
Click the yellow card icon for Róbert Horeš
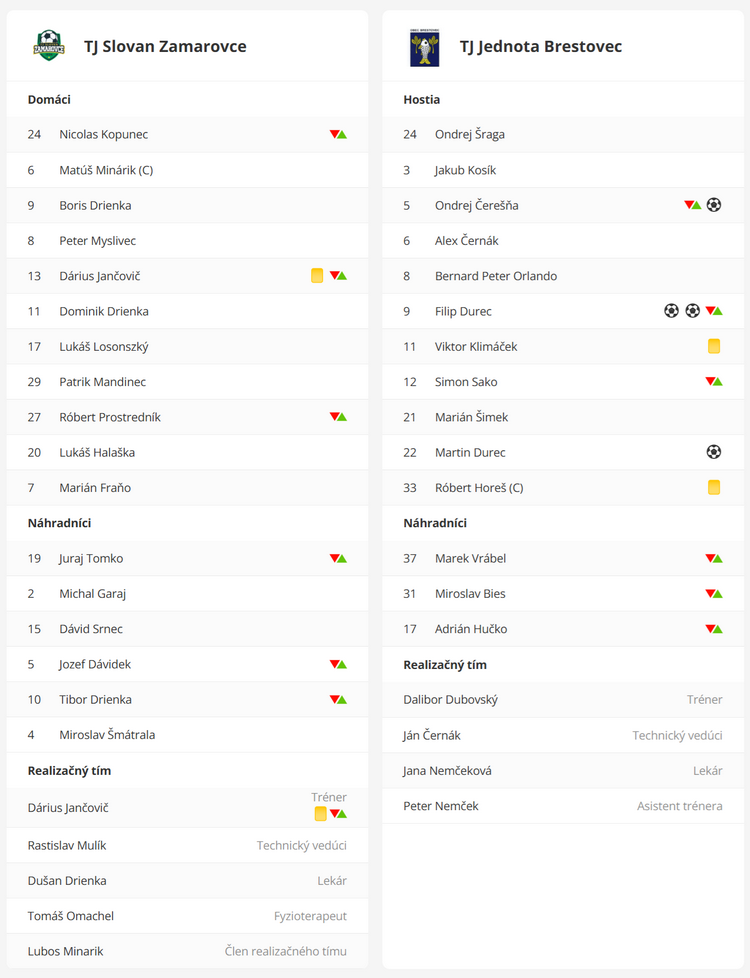click(714, 487)
